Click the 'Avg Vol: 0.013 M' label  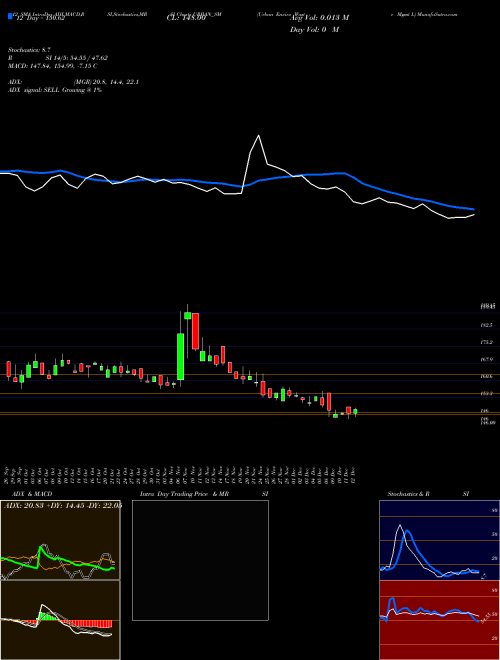(319, 18)
